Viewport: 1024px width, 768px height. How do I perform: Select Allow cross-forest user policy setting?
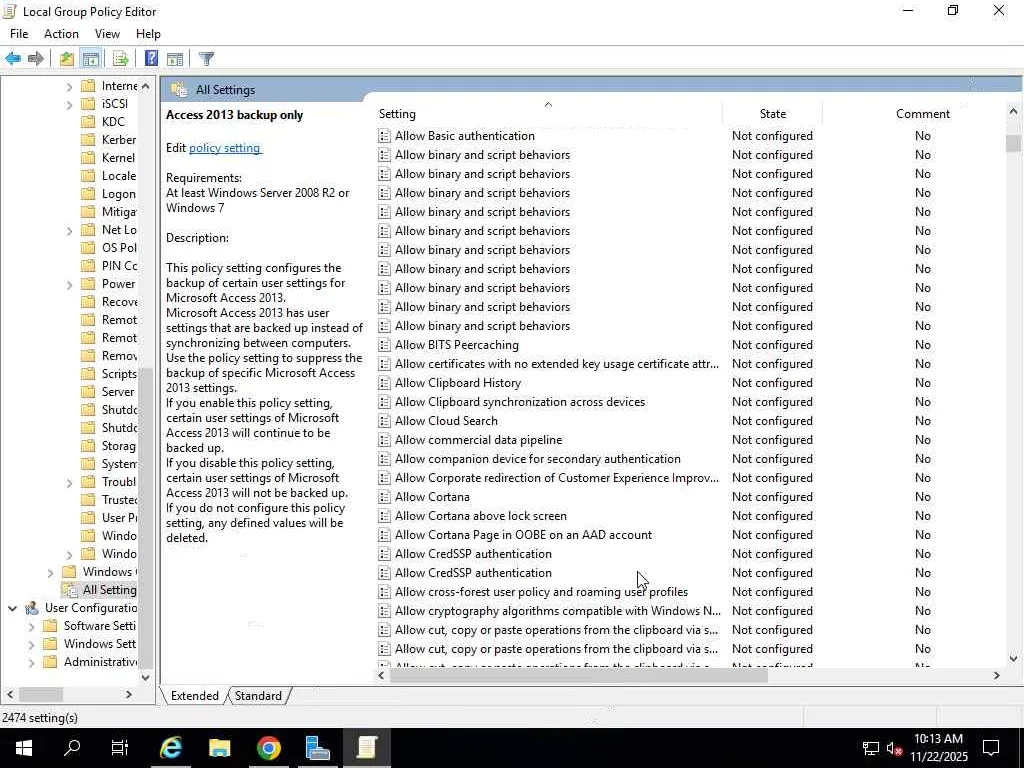pos(541,592)
